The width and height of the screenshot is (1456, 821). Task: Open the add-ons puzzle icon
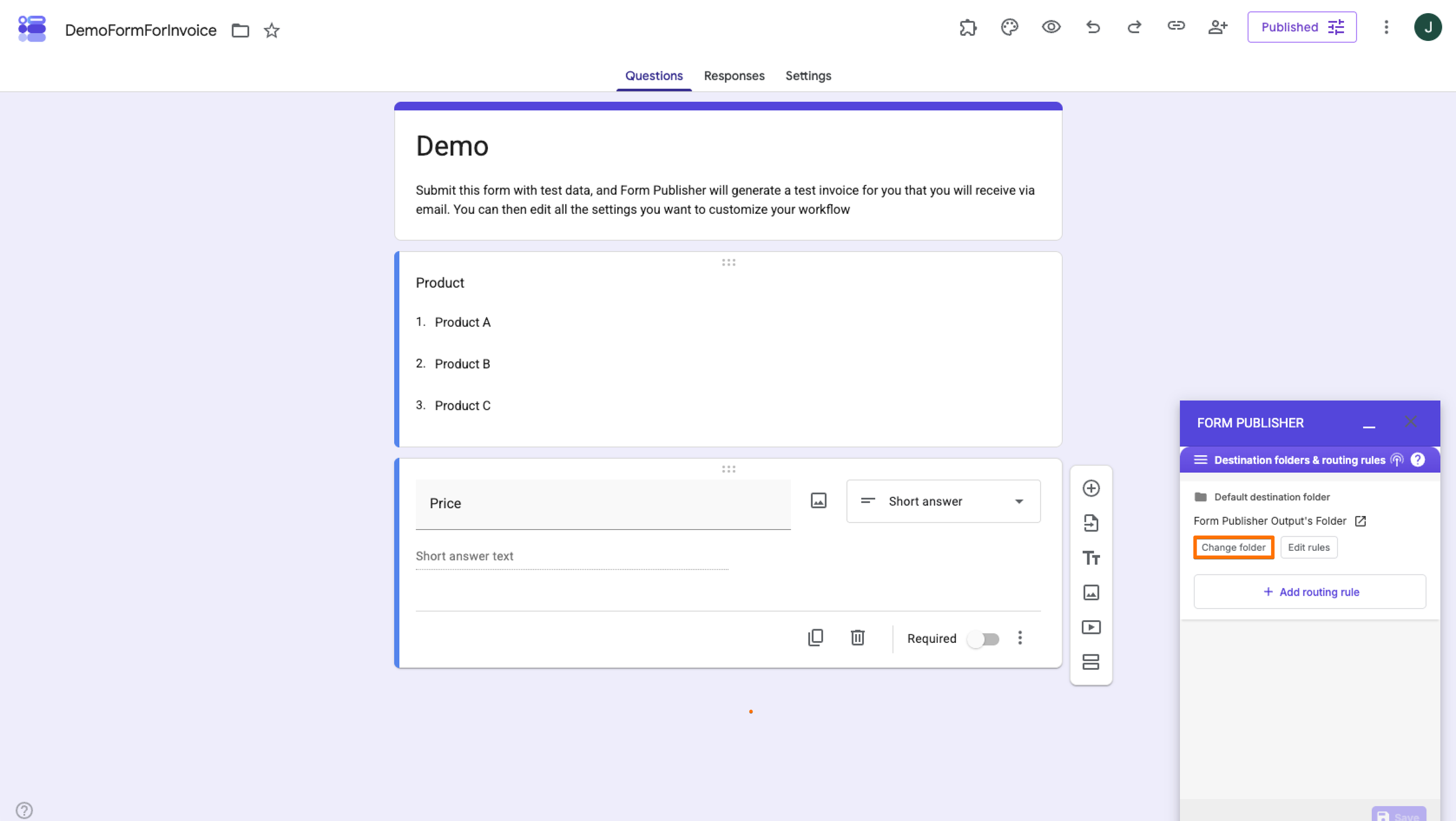(968, 27)
